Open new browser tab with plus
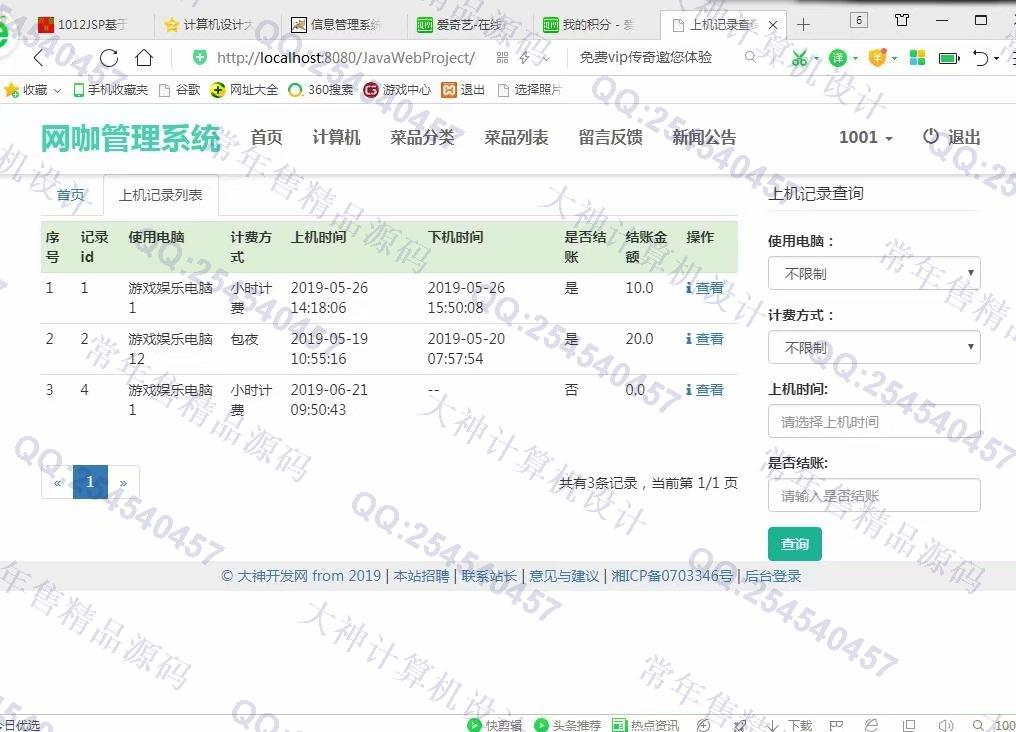1016x732 pixels. pyautogui.click(x=804, y=23)
